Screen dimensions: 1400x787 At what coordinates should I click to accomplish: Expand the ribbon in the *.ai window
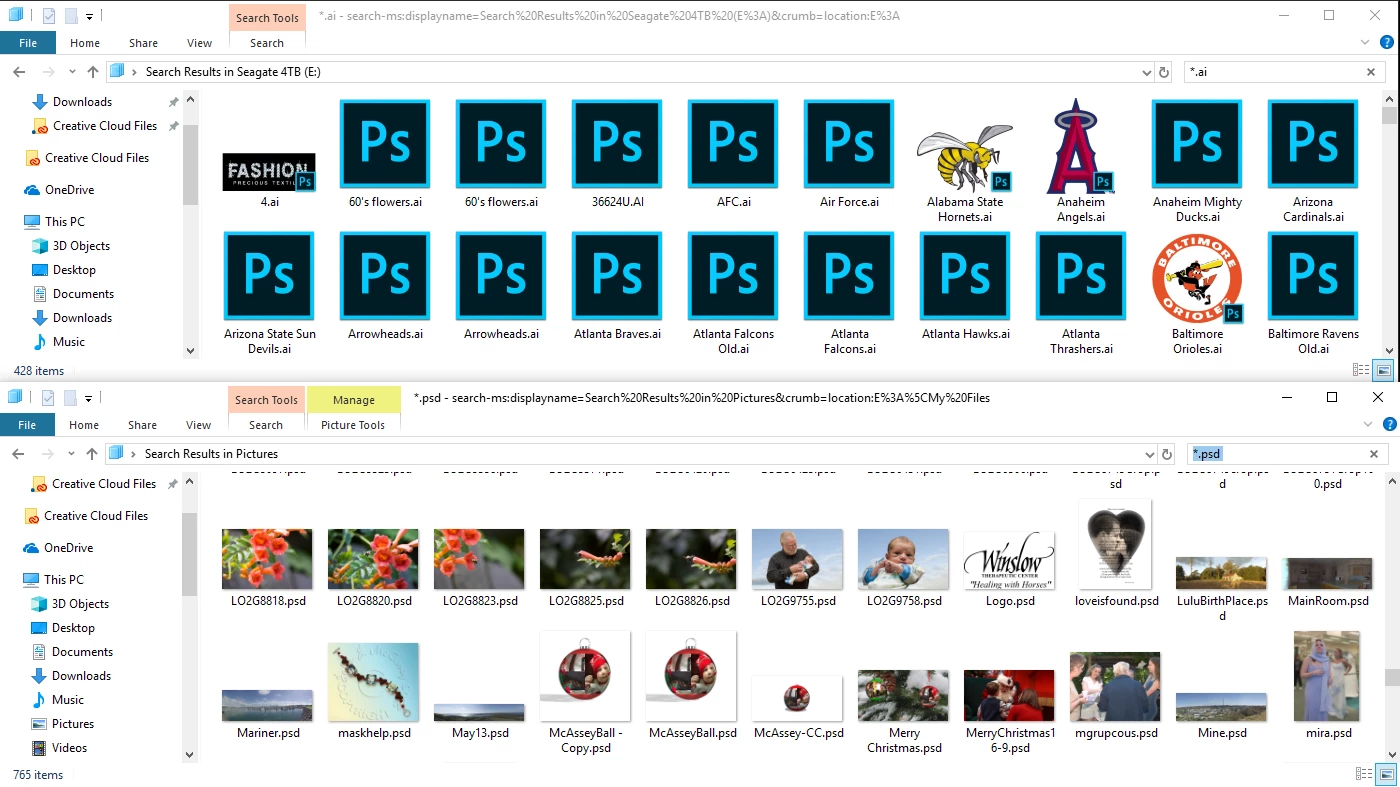(x=1367, y=42)
